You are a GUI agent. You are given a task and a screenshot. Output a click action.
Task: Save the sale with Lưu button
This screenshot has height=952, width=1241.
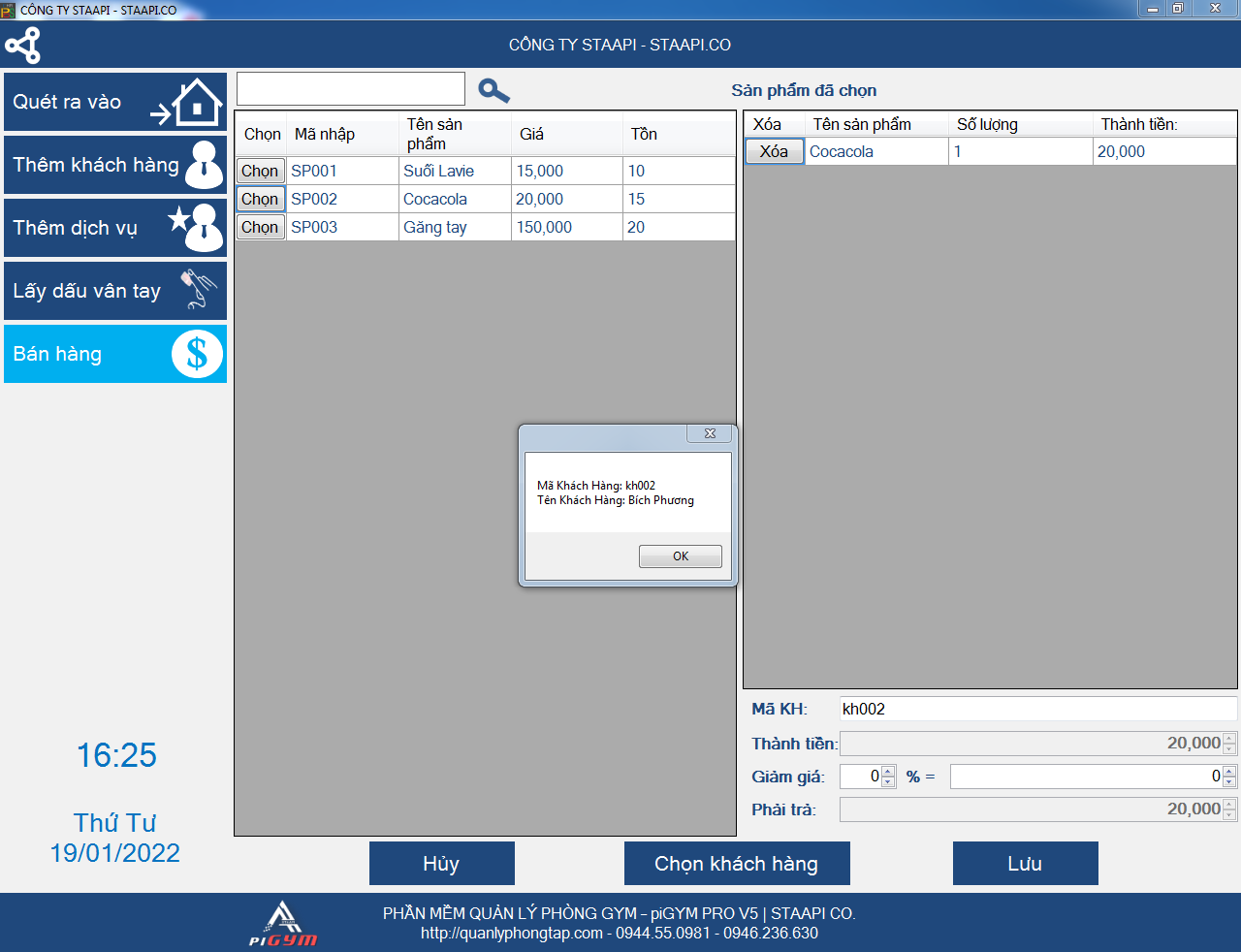click(x=1025, y=863)
